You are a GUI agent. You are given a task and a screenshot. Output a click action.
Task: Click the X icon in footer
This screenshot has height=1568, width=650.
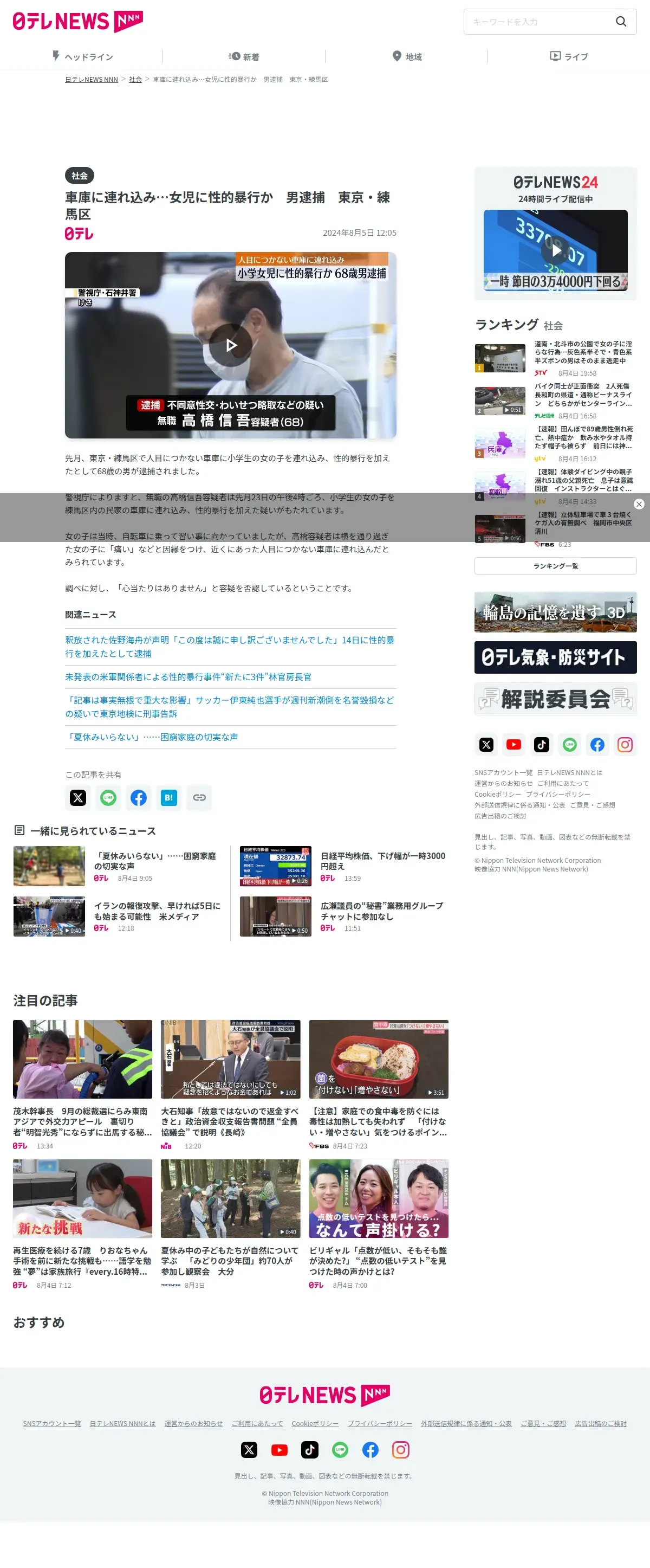[249, 1450]
